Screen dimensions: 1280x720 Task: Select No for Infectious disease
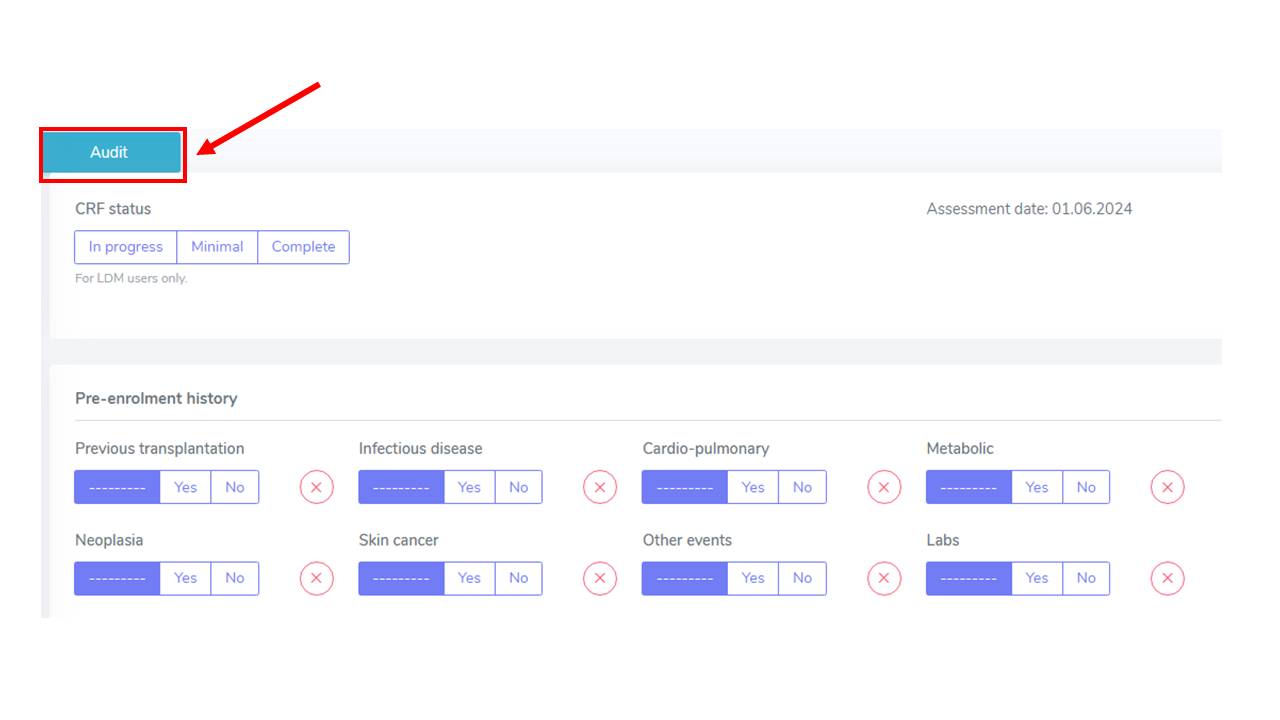pos(518,487)
